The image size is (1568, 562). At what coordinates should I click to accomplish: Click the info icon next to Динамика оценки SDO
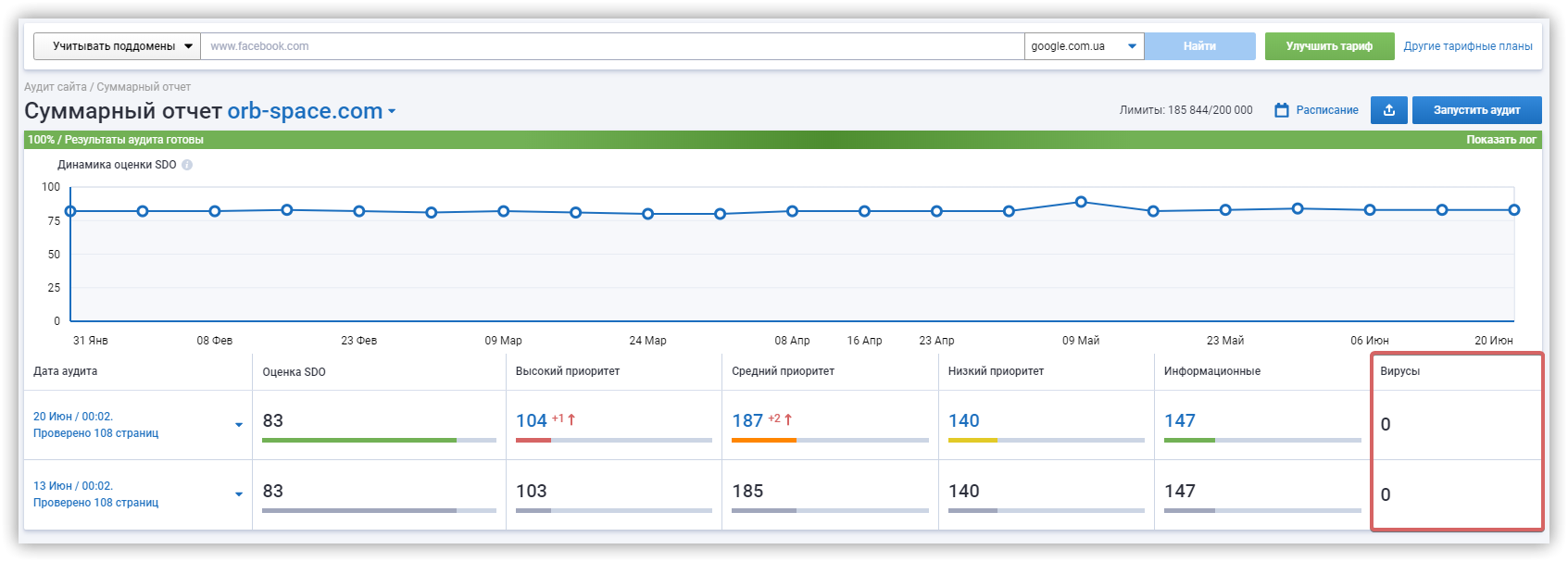(187, 165)
